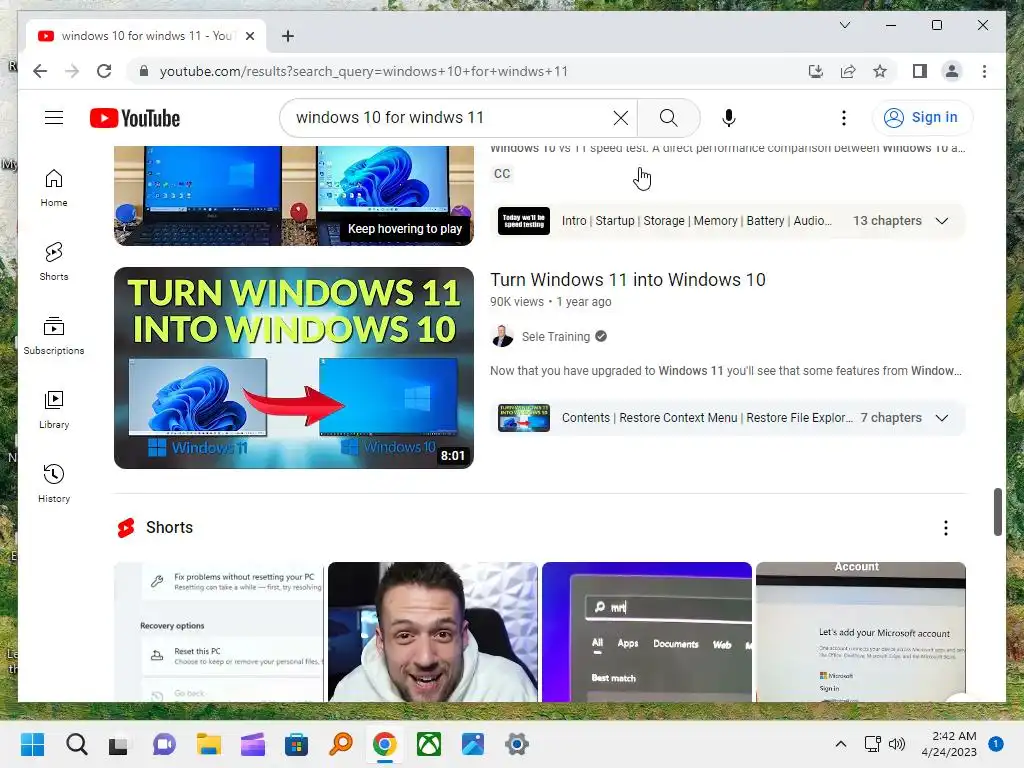Open the Chrome three-dot menu

[984, 71]
